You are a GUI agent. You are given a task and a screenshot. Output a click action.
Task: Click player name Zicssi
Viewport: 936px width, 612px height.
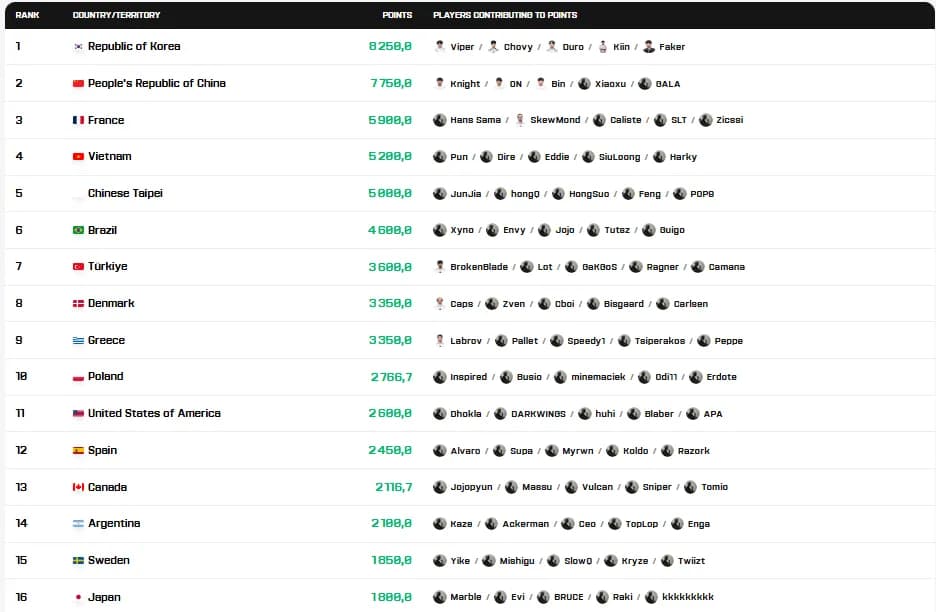(729, 120)
